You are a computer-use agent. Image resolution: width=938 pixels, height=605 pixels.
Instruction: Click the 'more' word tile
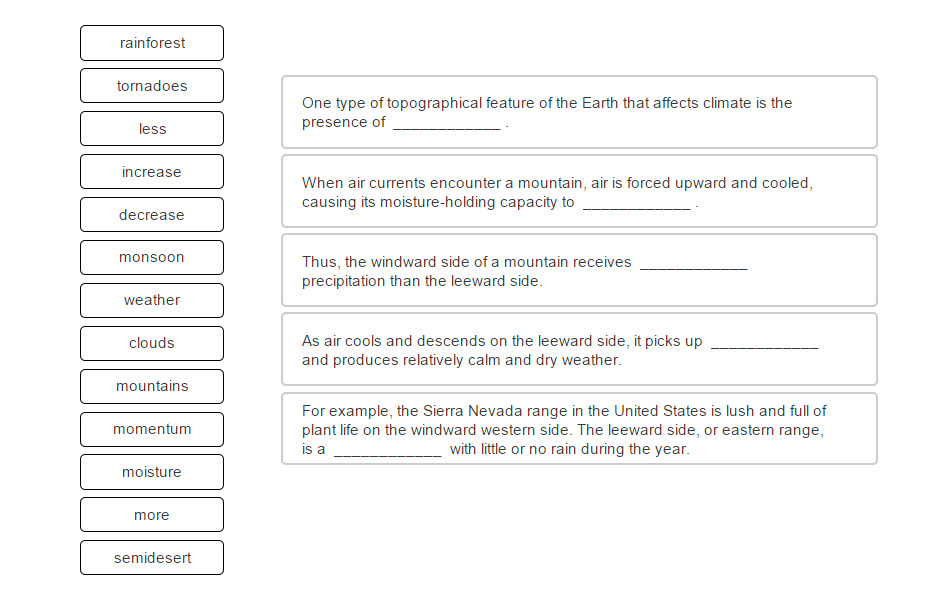[152, 515]
